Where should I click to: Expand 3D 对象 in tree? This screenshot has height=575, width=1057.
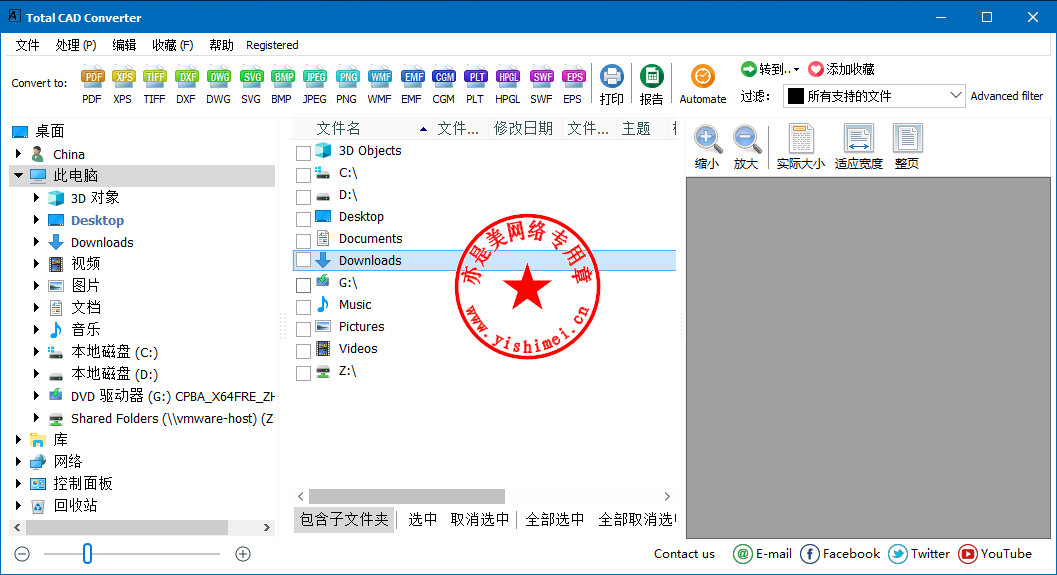point(36,198)
